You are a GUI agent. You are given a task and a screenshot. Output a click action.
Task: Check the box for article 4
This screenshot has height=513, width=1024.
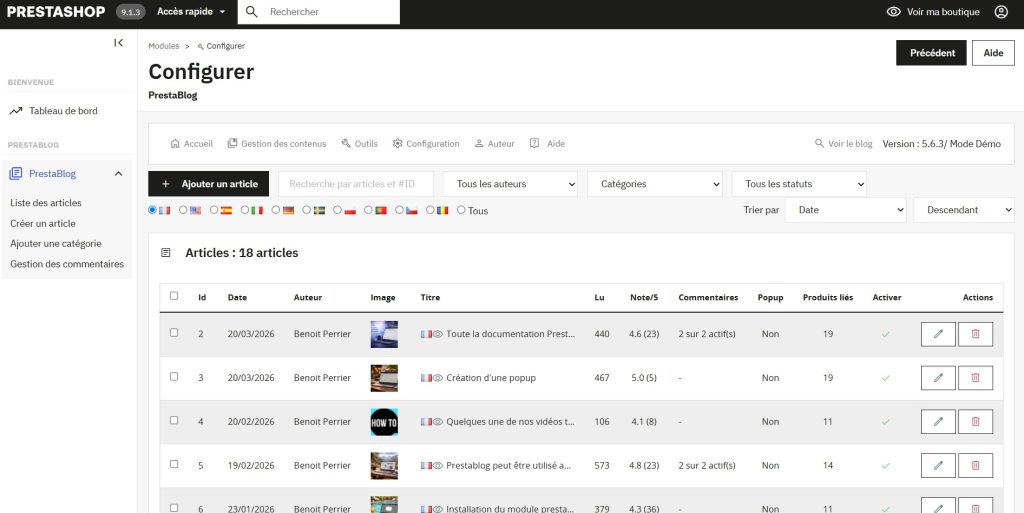[x=174, y=420]
